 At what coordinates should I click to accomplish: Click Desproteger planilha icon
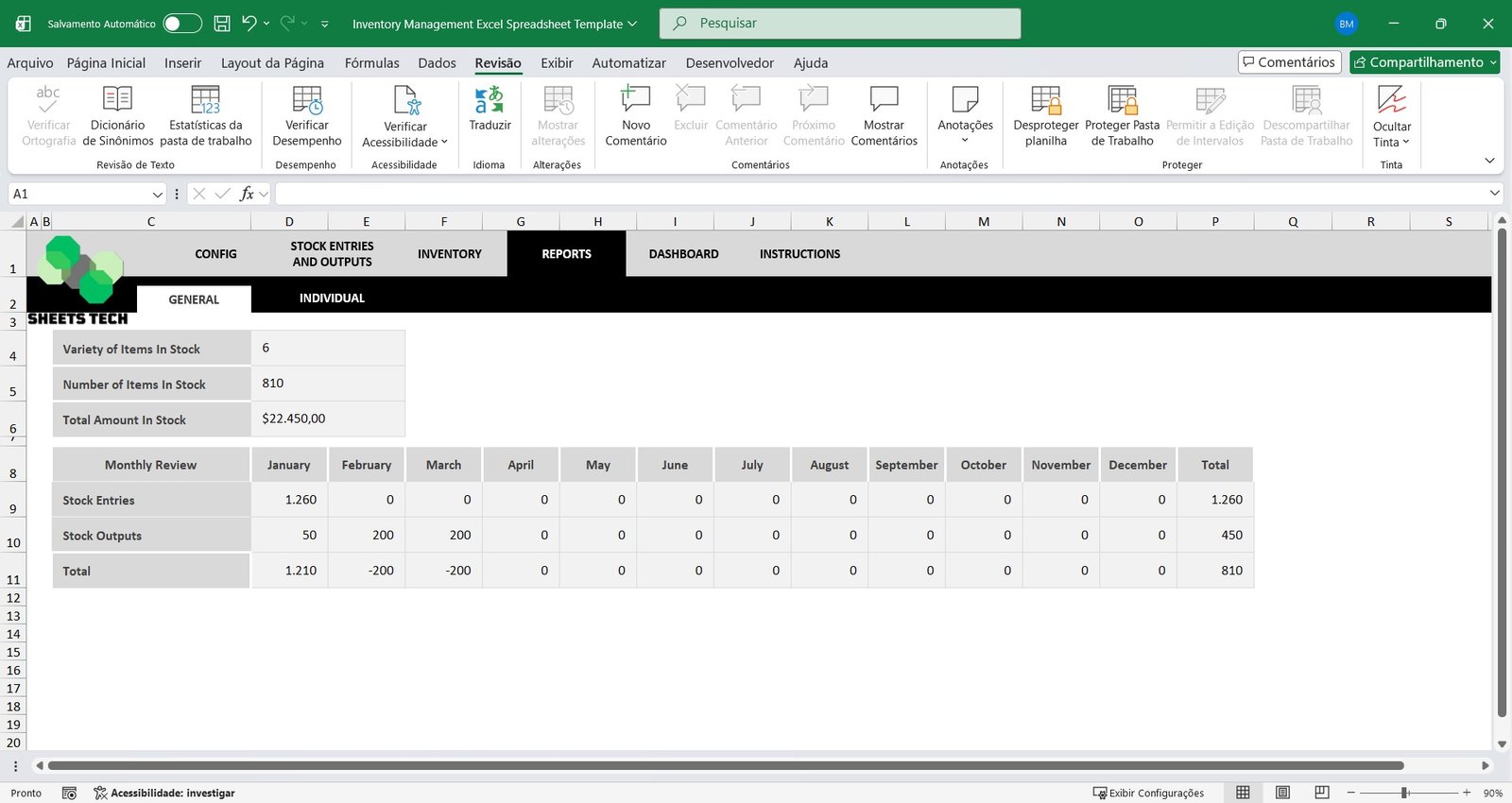1045,100
